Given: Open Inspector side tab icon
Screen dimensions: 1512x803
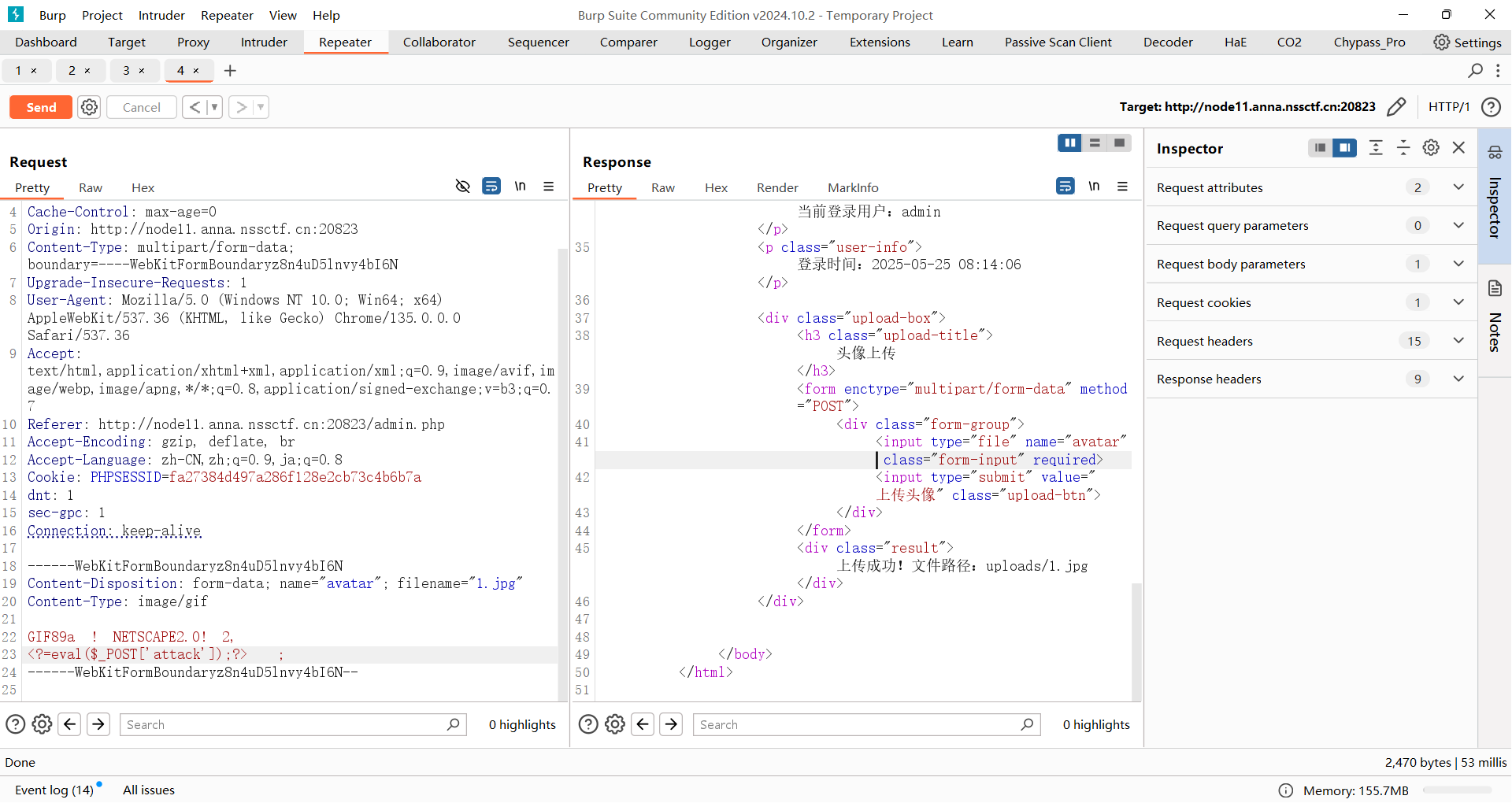Looking at the screenshot, I should click(x=1495, y=153).
